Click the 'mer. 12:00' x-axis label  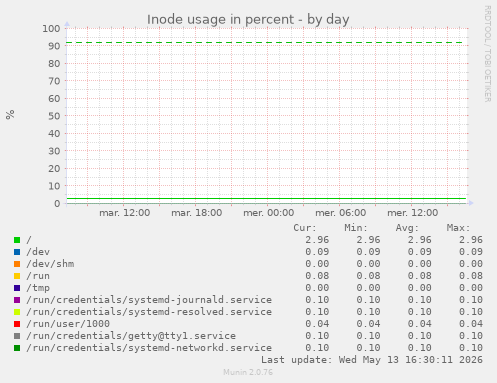point(413,213)
